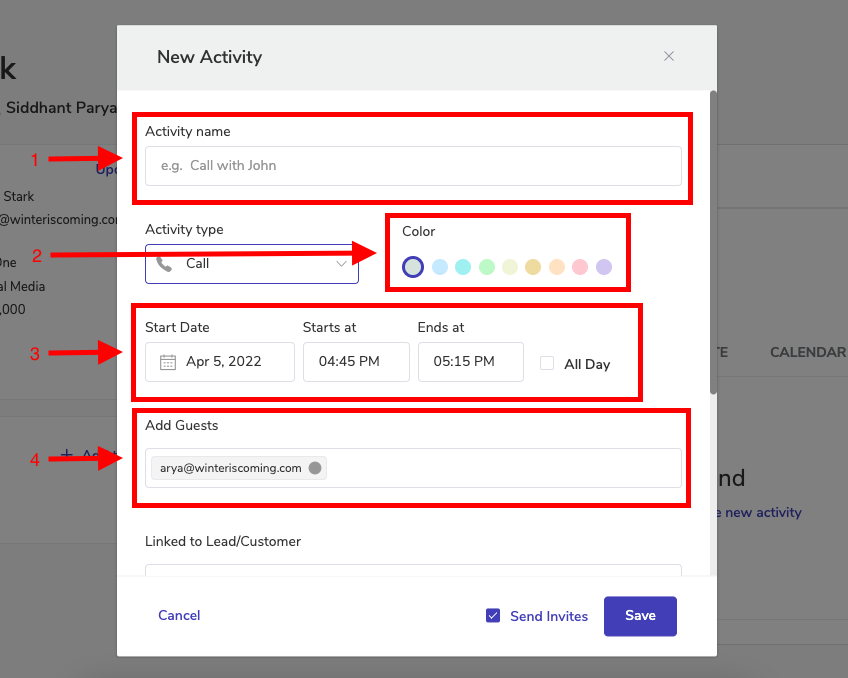This screenshot has height=678, width=848.
Task: Pick the purple color swatch
Action: tap(604, 267)
